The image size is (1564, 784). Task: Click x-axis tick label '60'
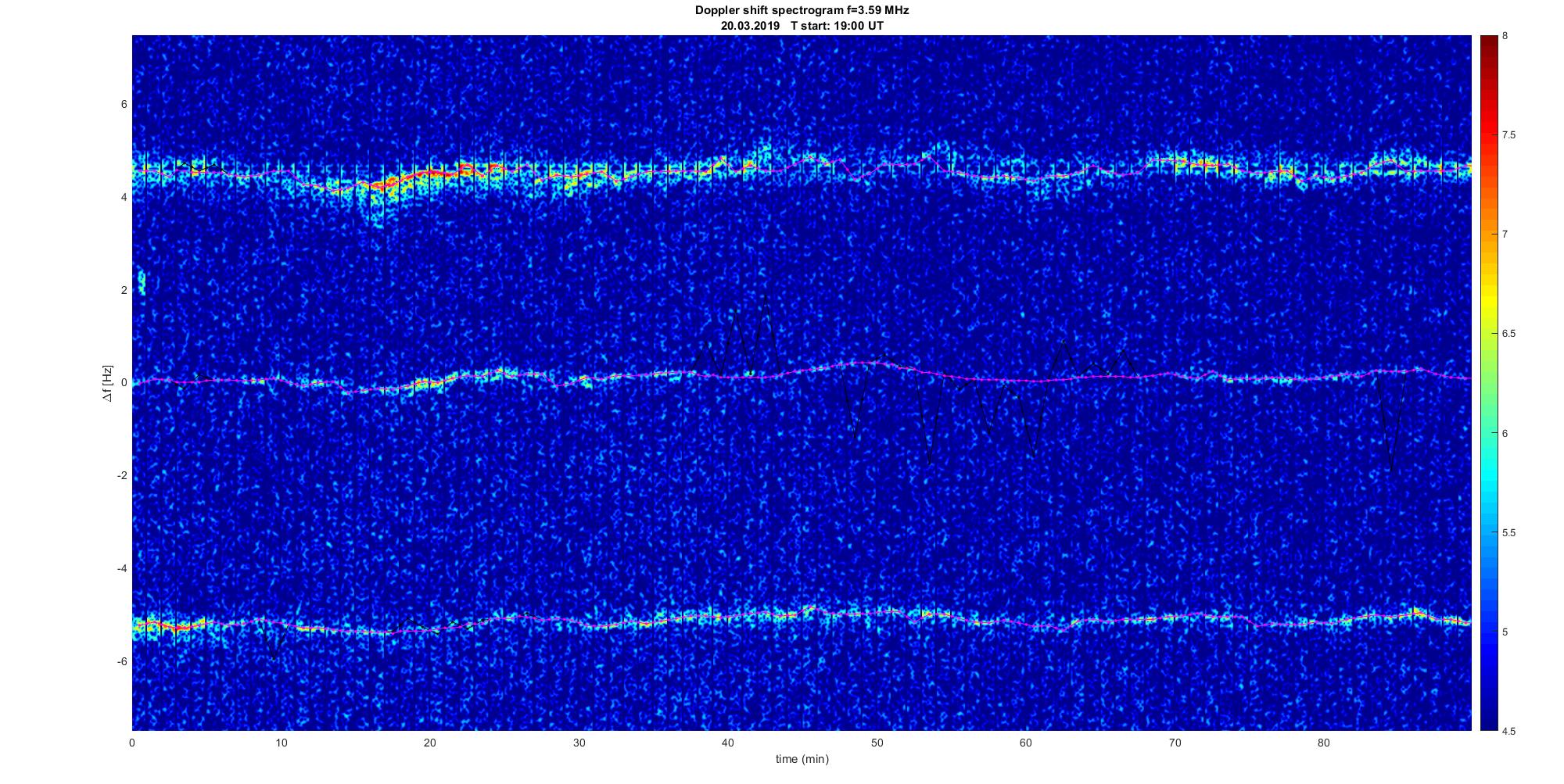(1025, 743)
